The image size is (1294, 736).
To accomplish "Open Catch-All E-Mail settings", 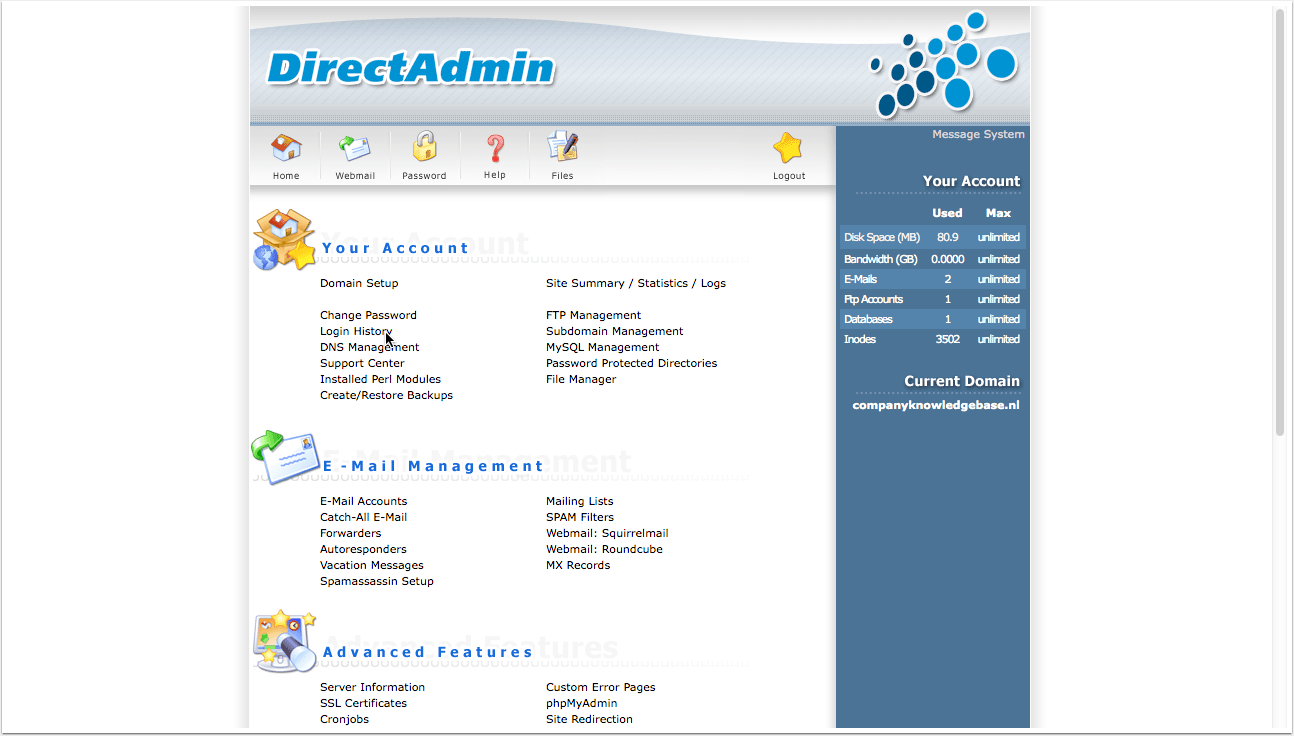I will 363,517.
